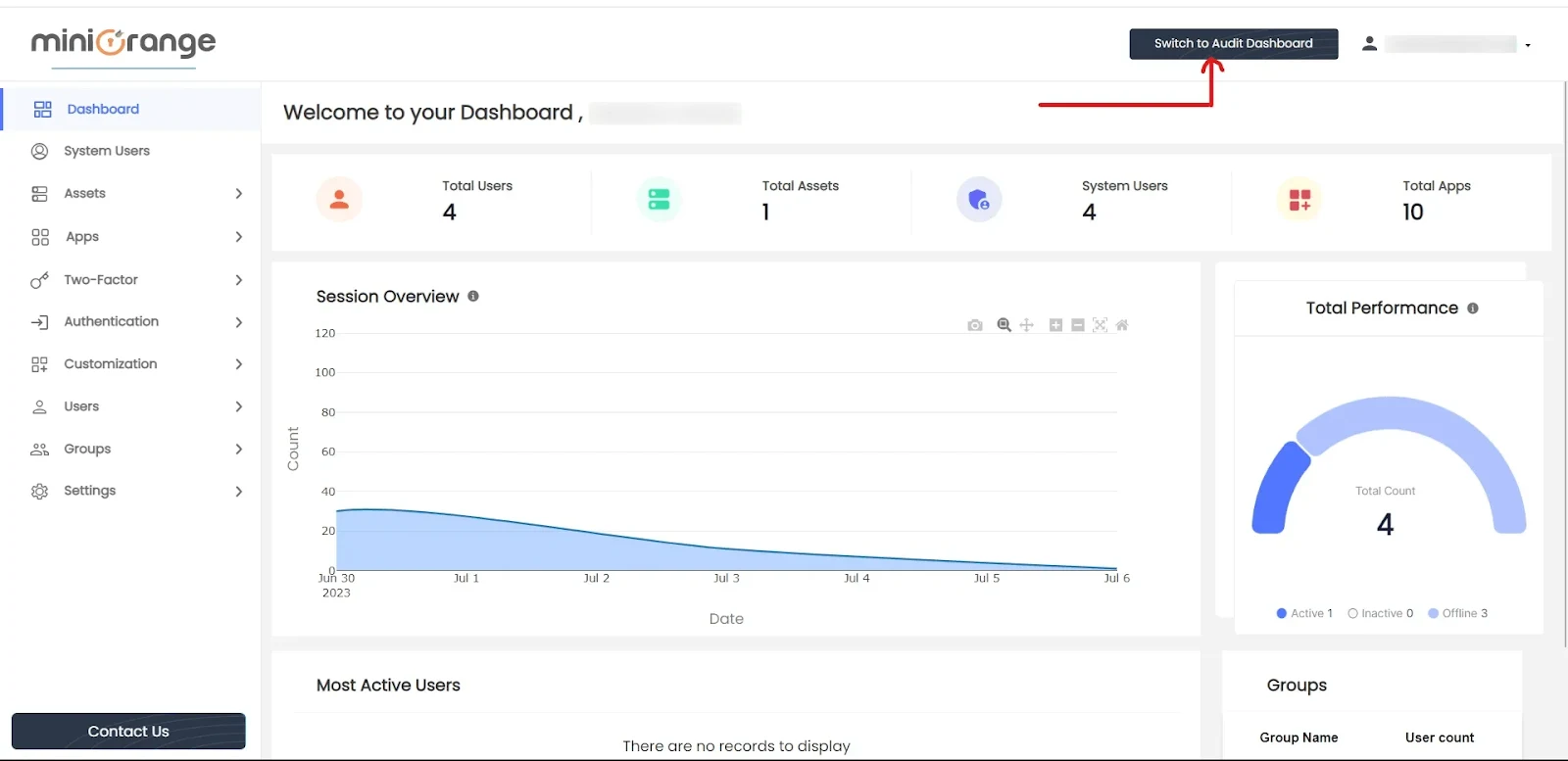This screenshot has height=761, width=1568.
Task: Click the User count column header
Action: coord(1440,737)
